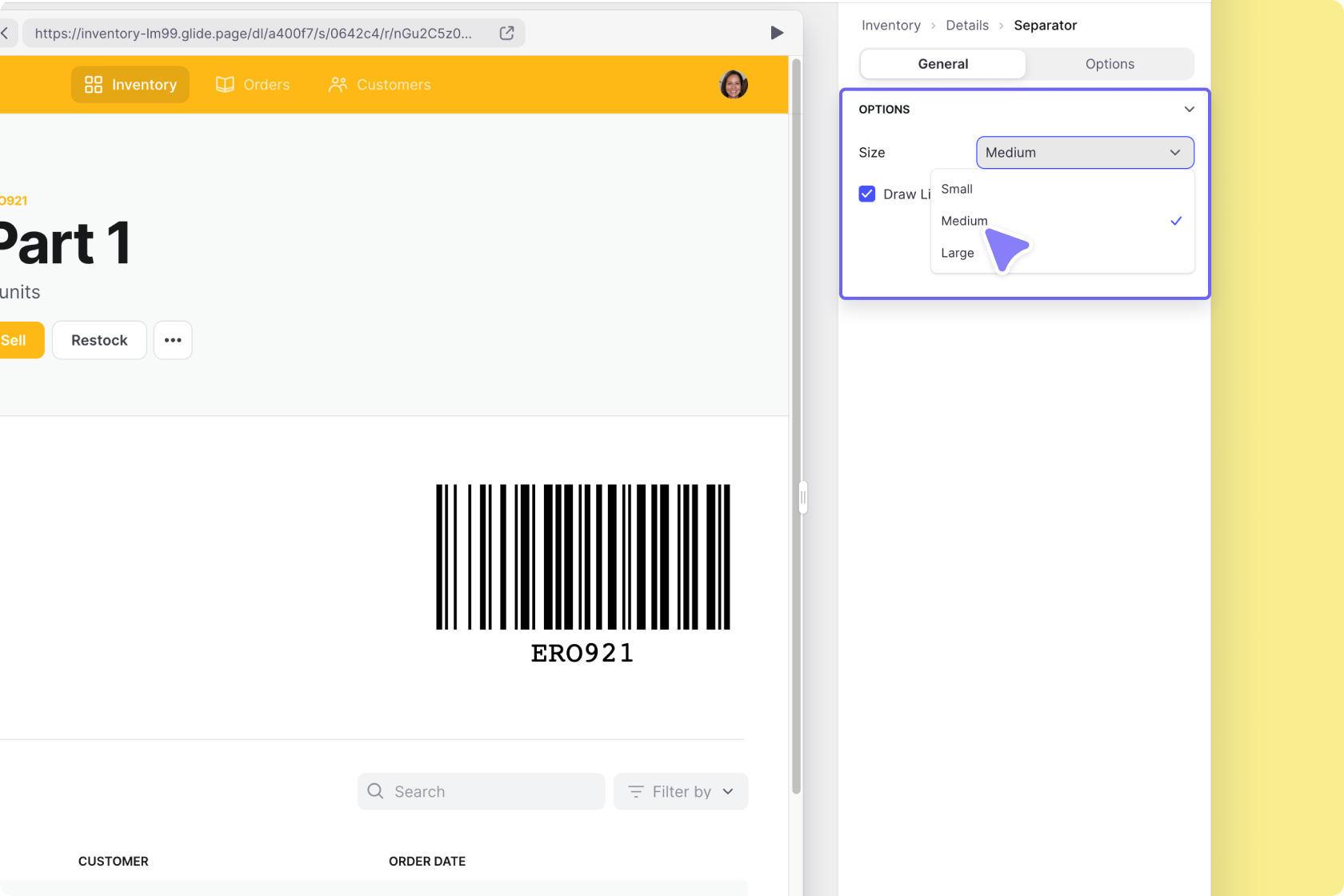Click the barcode ERO921 image
This screenshot has height=896, width=1344.
[x=582, y=572]
